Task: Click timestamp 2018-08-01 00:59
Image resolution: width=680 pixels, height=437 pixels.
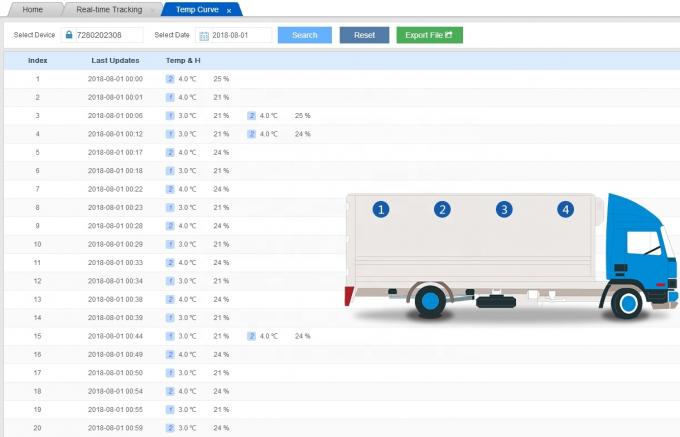Action: point(115,427)
